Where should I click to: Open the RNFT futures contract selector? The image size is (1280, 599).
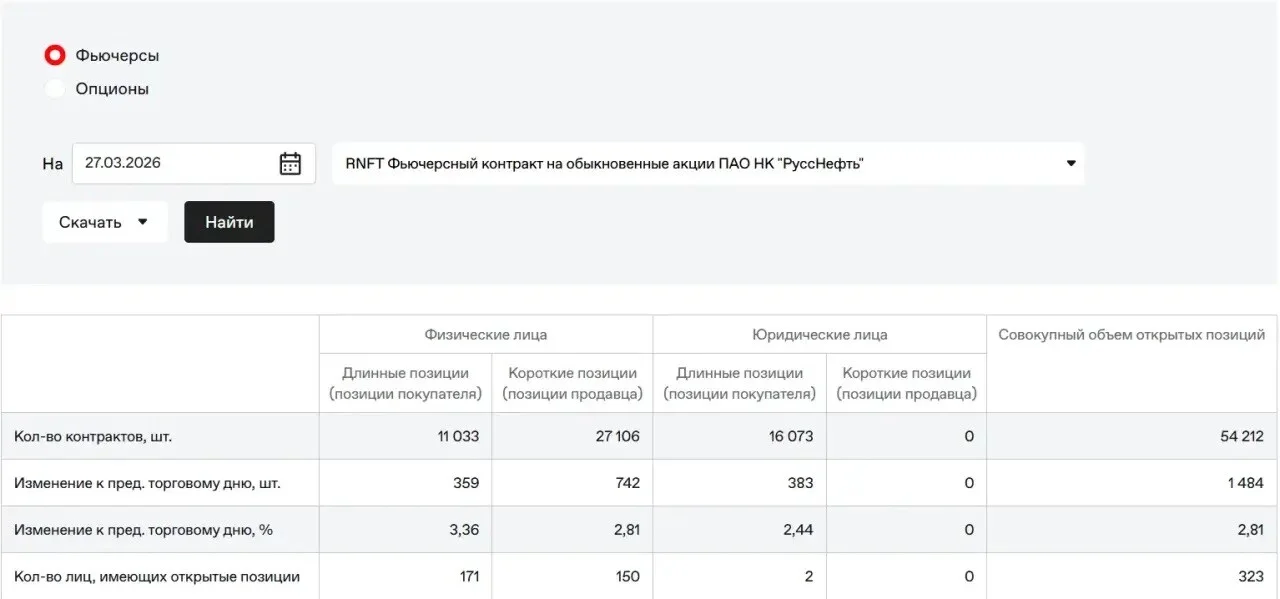[708, 163]
